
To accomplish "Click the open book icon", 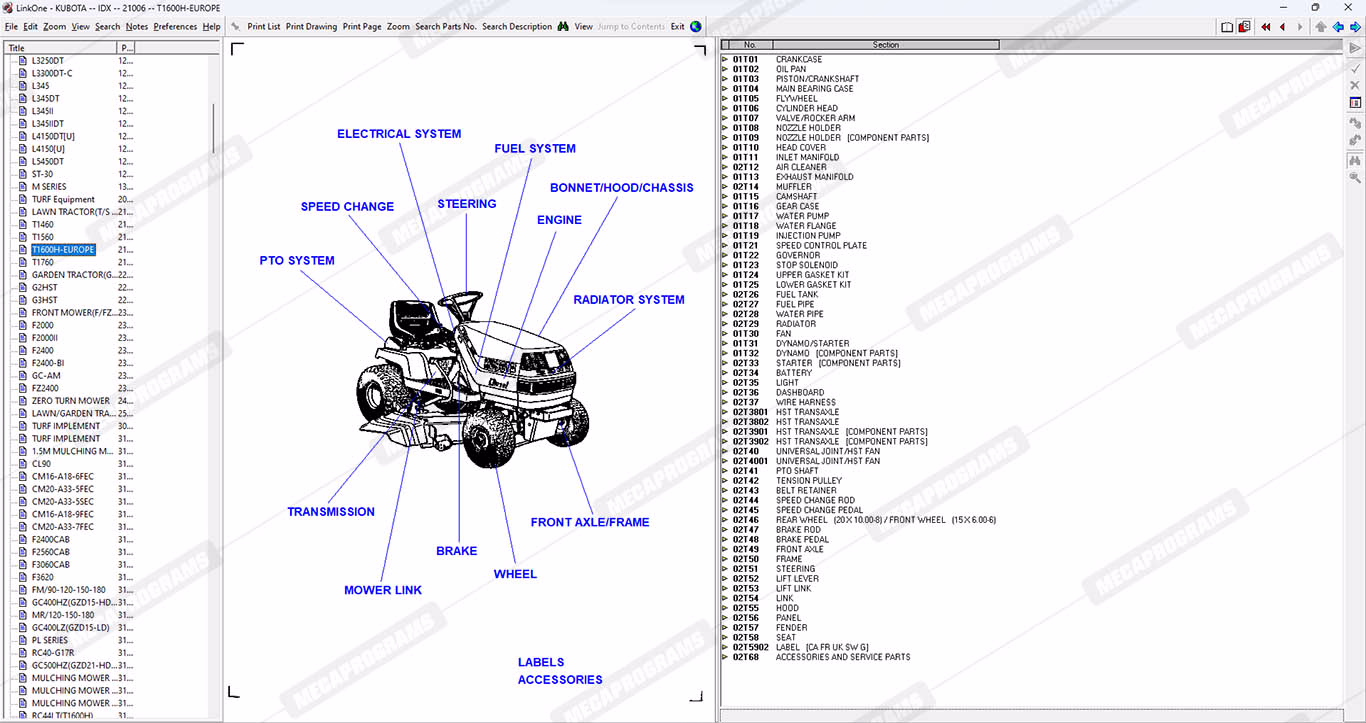I will pyautogui.click(x=1227, y=27).
